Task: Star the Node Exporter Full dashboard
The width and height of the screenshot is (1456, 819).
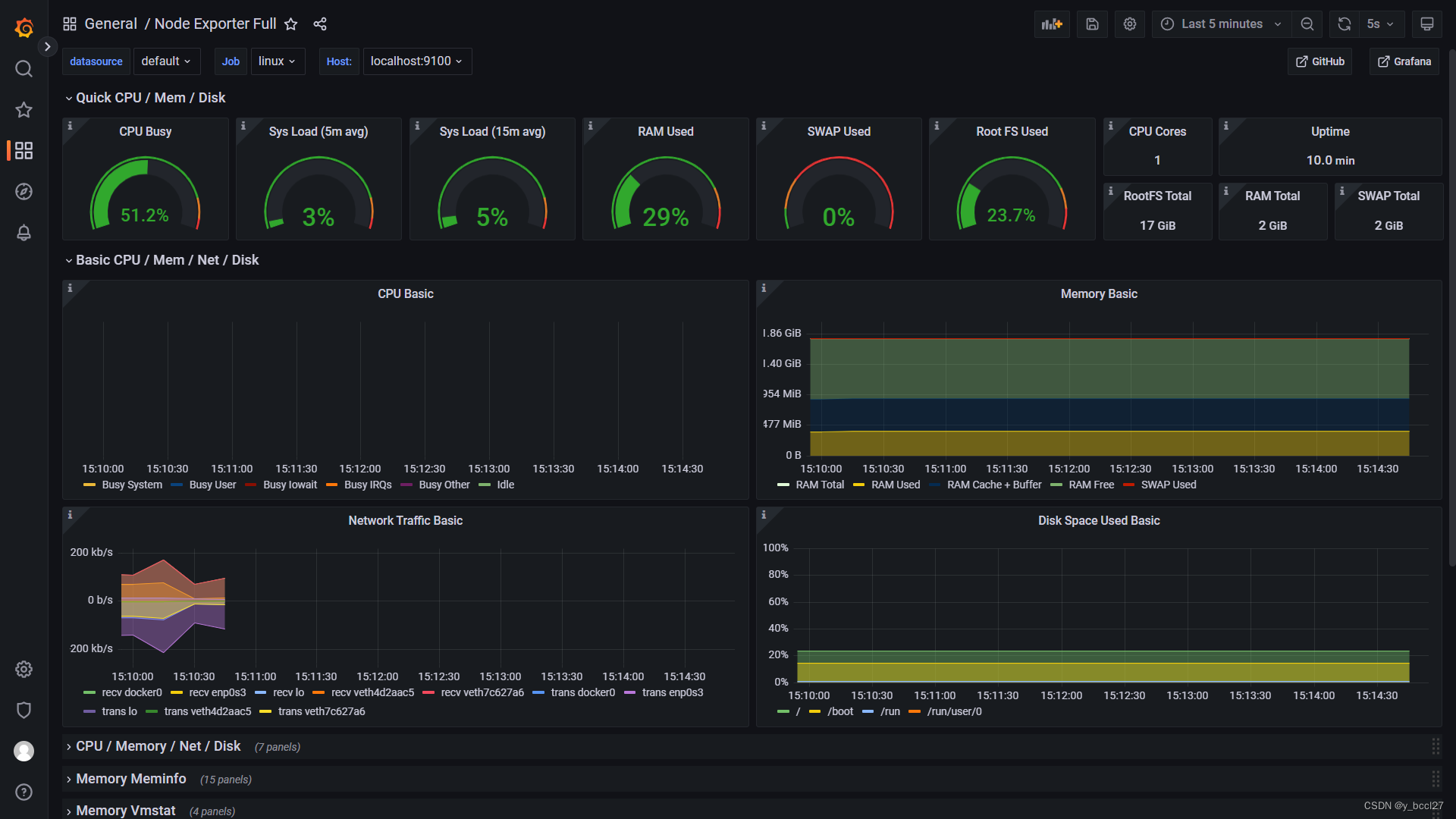Action: coord(290,24)
